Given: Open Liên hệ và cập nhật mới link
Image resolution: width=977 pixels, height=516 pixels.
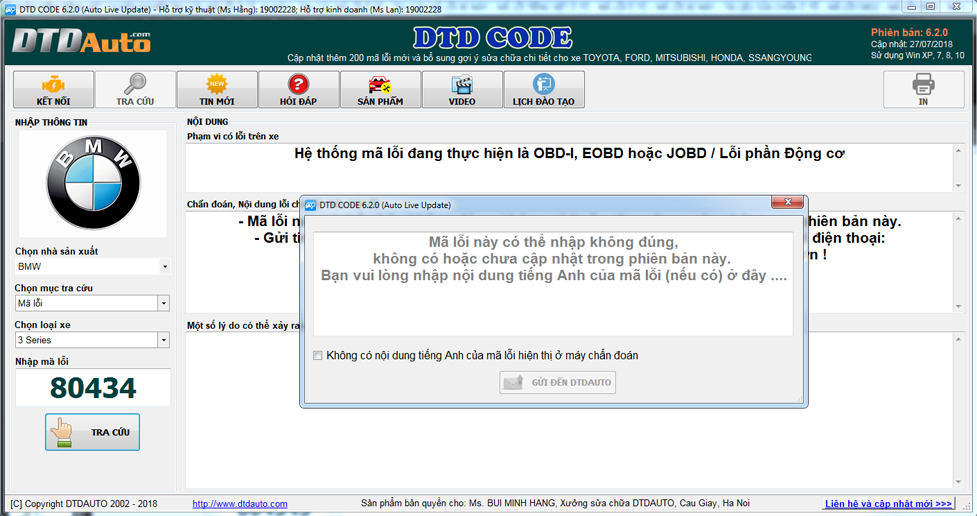Looking at the screenshot, I should 888,504.
